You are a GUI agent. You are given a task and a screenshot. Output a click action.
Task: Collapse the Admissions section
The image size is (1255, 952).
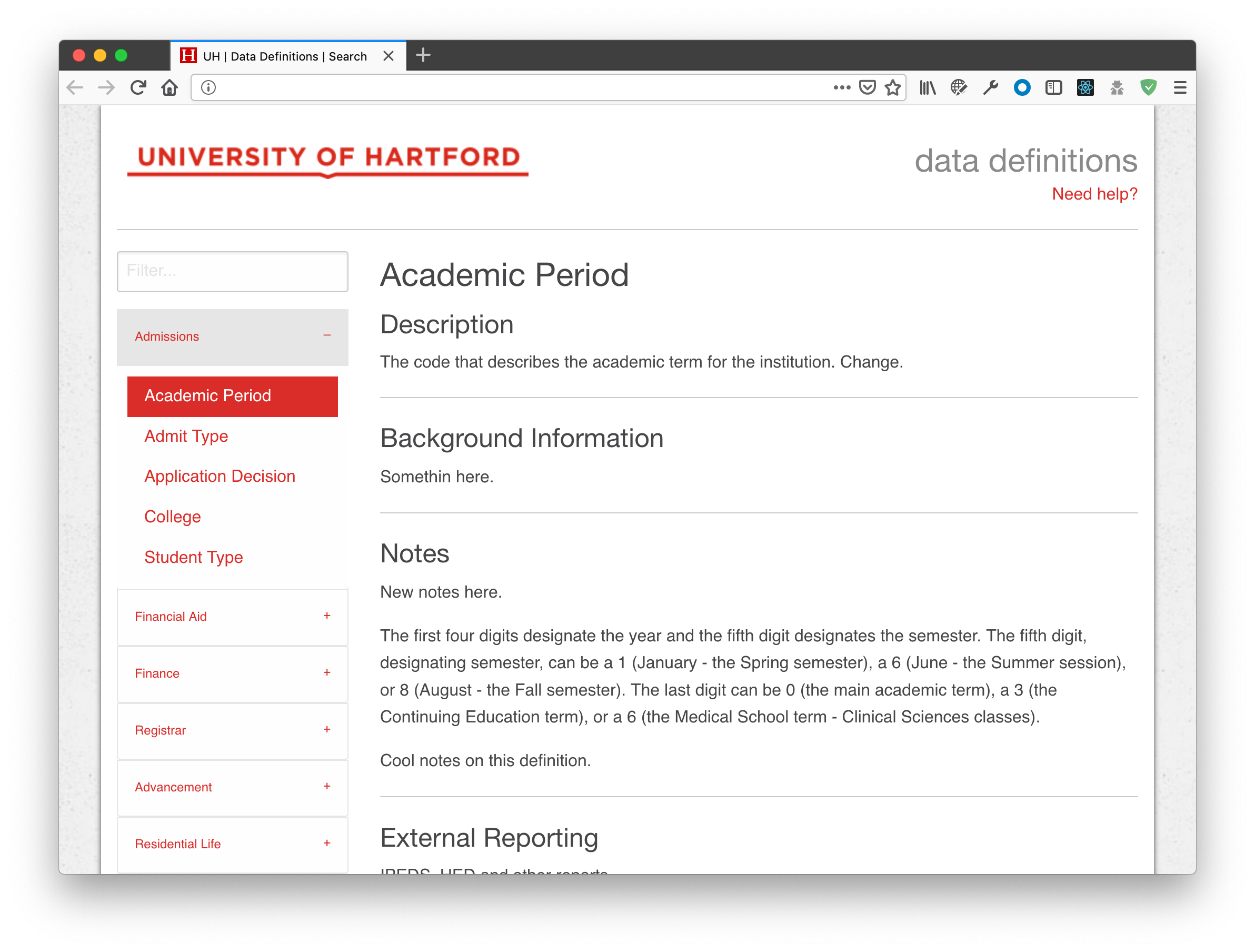point(233,337)
